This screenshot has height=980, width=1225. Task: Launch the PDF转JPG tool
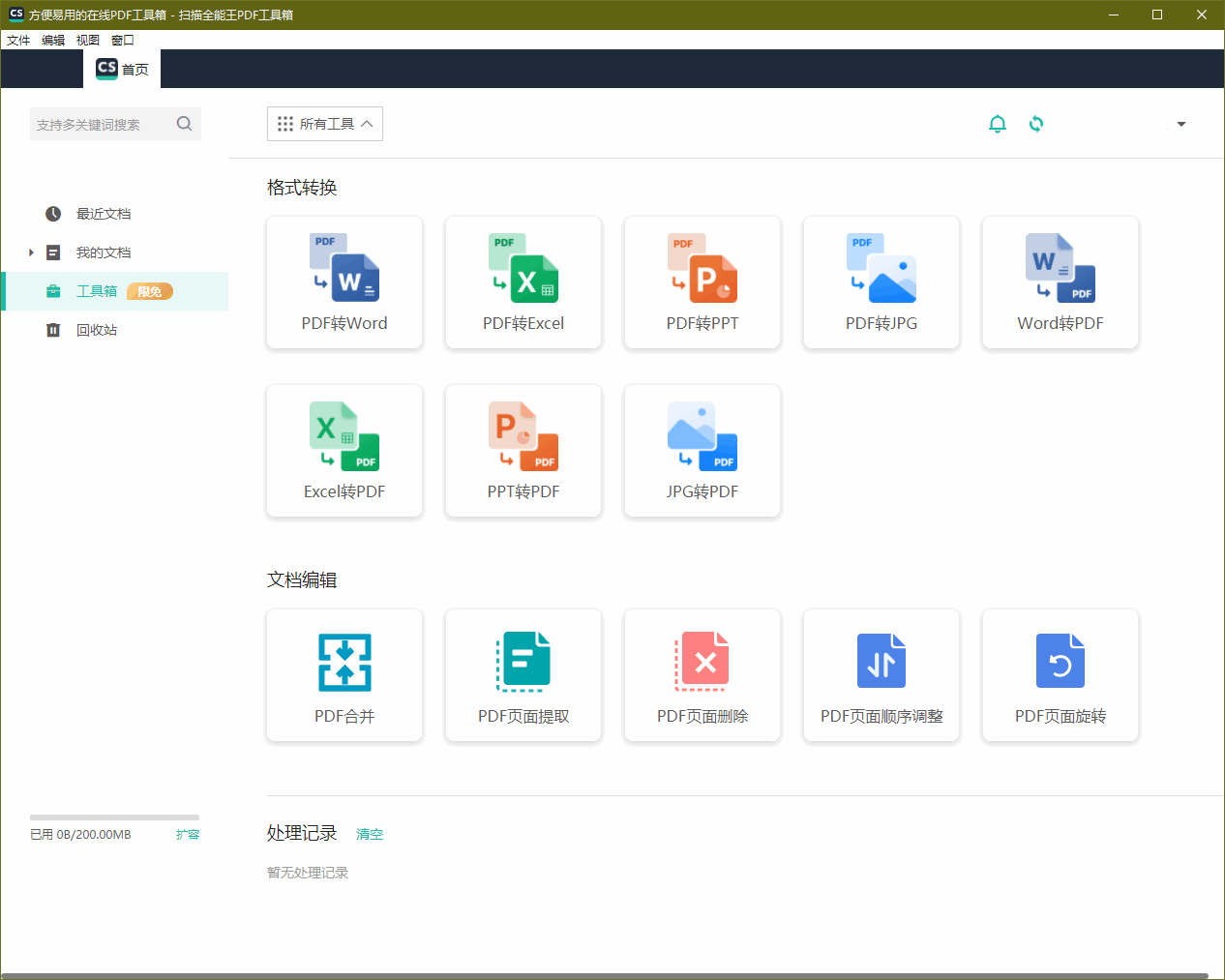tap(881, 282)
